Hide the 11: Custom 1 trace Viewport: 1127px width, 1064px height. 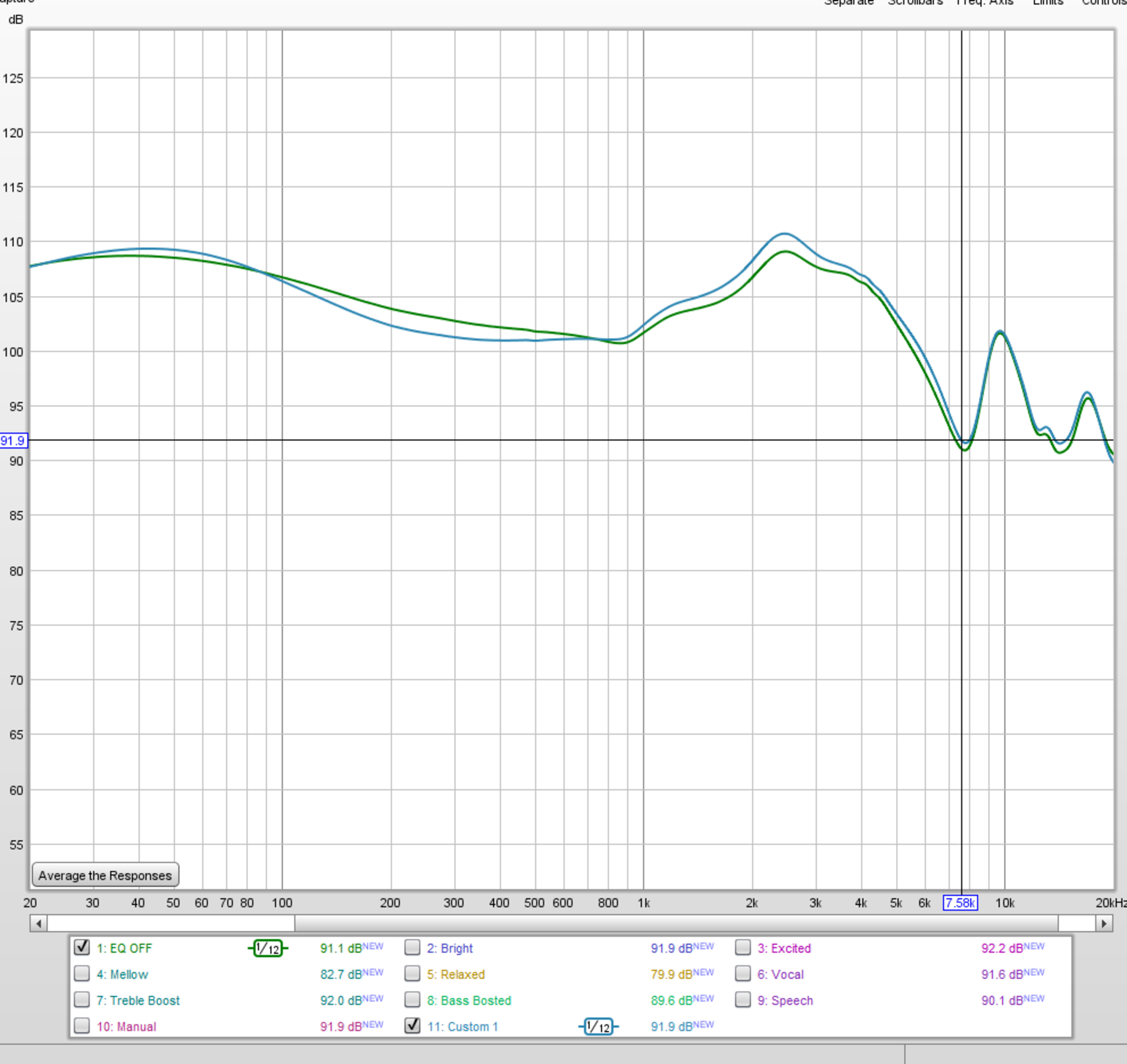pyautogui.click(x=413, y=1026)
